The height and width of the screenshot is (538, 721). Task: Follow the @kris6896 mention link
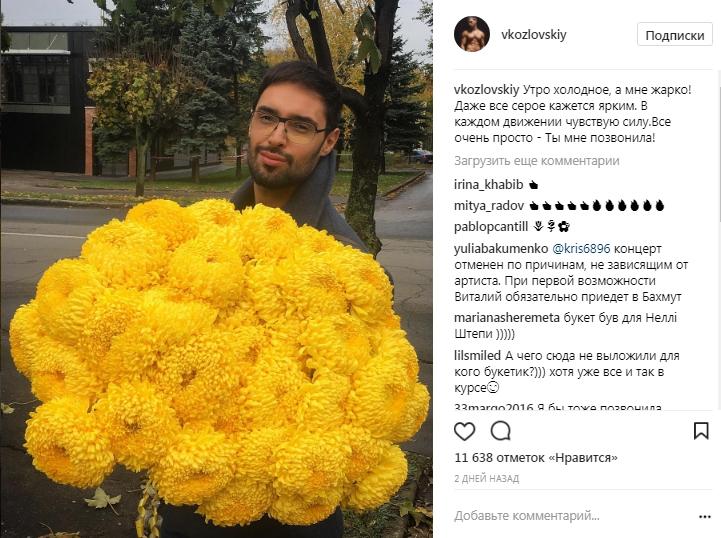581,249
